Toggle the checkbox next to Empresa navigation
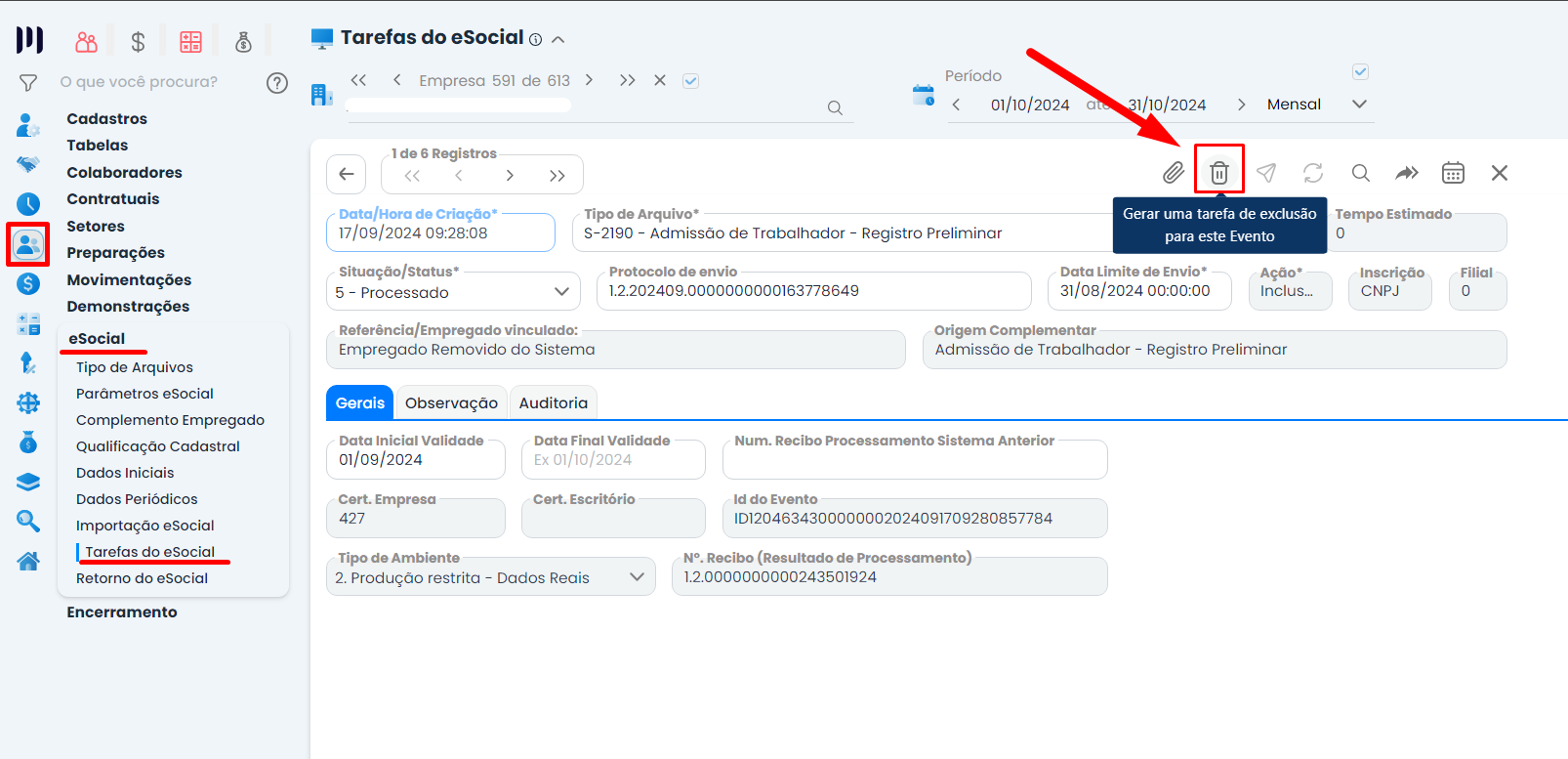 click(x=690, y=81)
